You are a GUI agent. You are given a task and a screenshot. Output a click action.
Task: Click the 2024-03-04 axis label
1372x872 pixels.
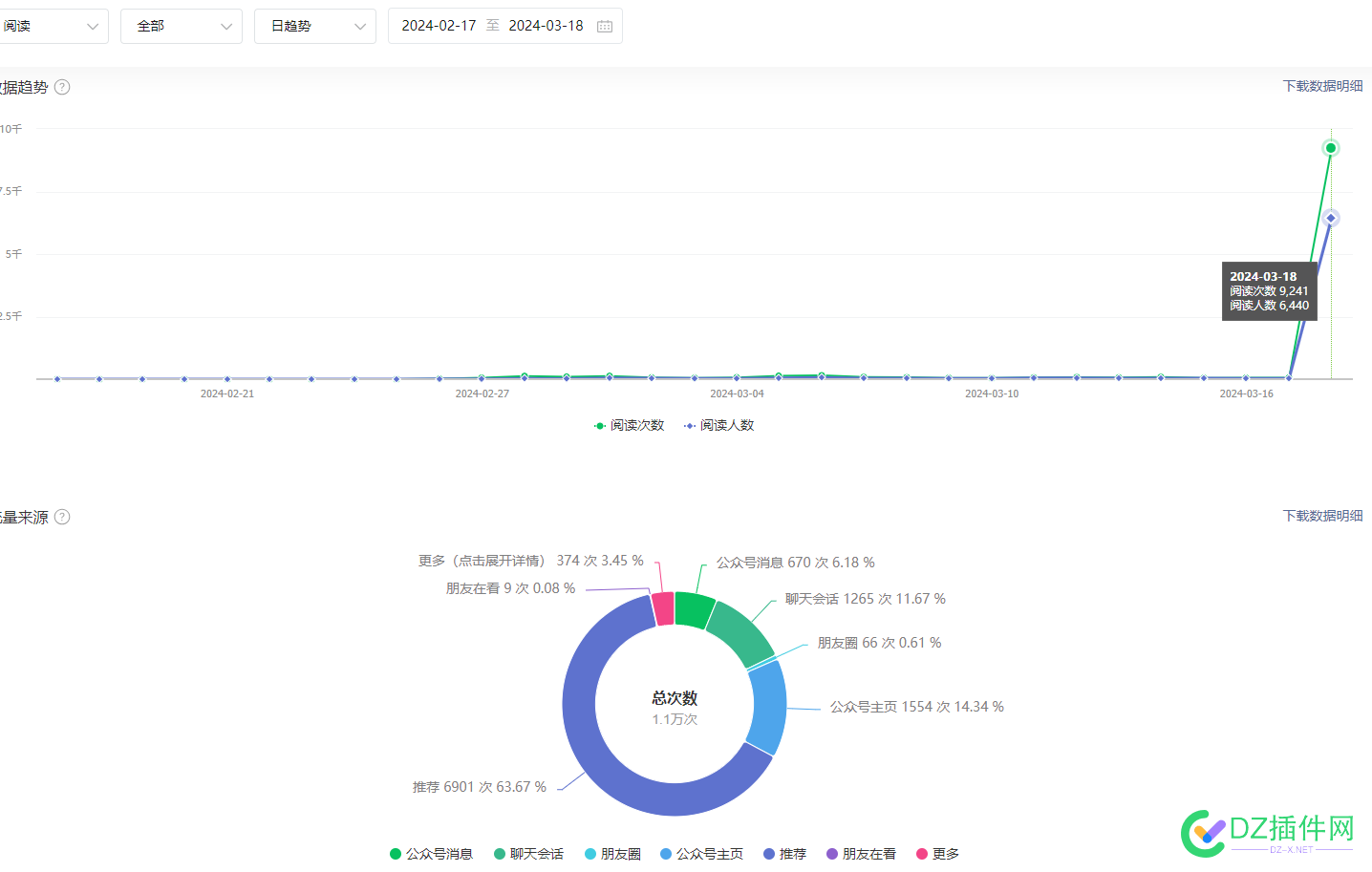[737, 393]
